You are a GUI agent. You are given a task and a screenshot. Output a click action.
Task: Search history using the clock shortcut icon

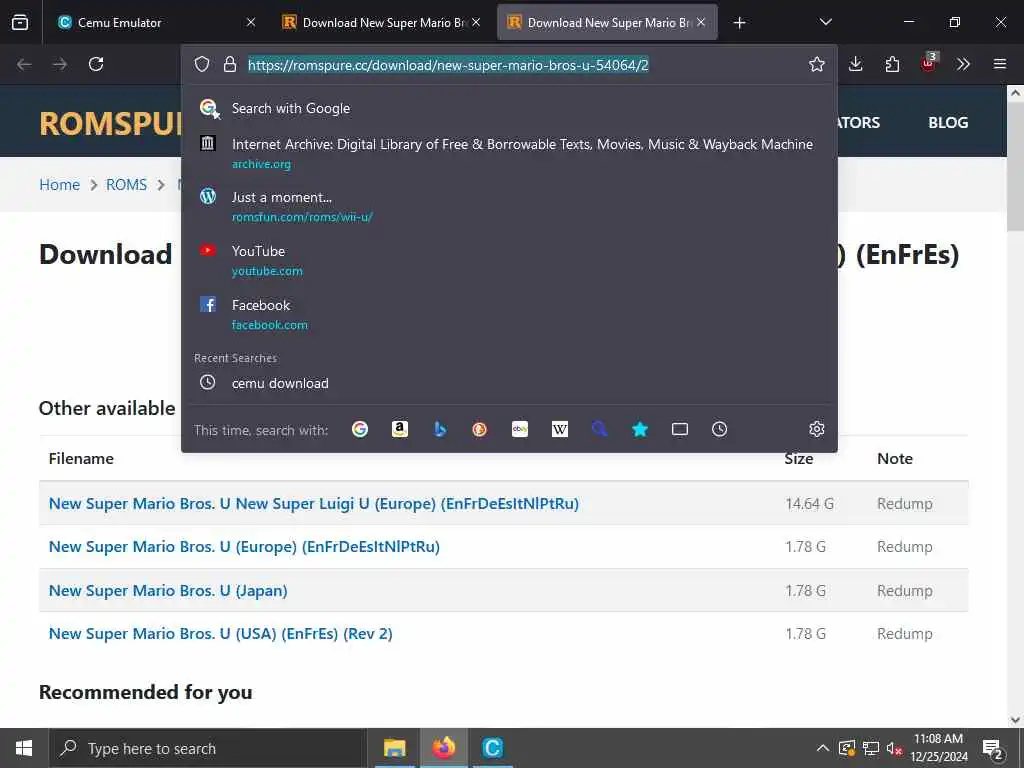[x=720, y=429]
